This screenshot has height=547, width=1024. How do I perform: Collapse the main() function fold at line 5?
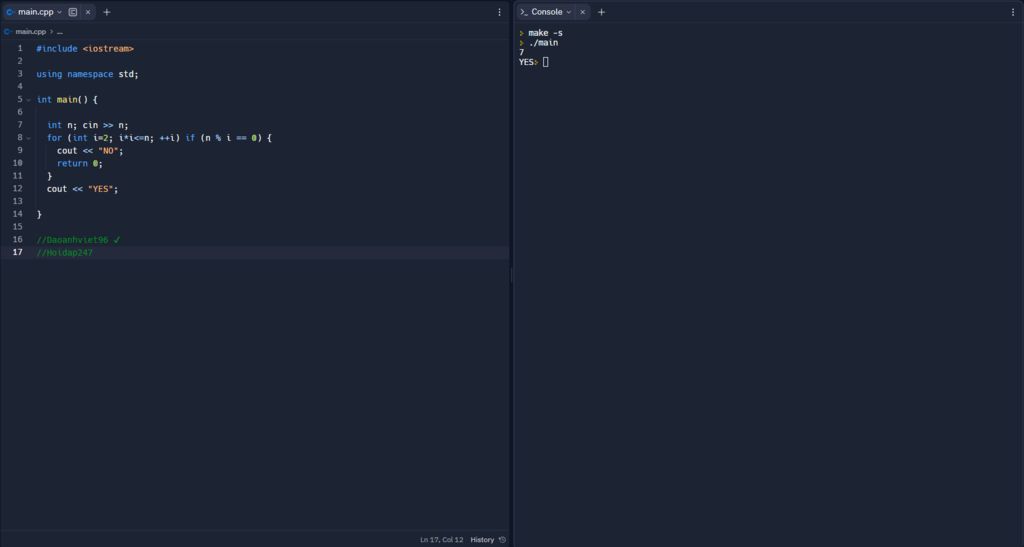(x=29, y=100)
